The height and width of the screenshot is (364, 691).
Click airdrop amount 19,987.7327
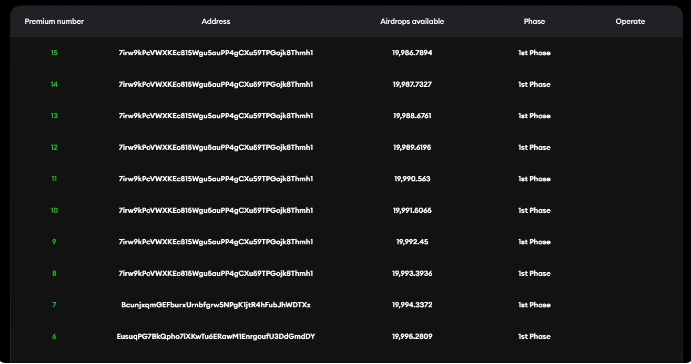tap(412, 84)
